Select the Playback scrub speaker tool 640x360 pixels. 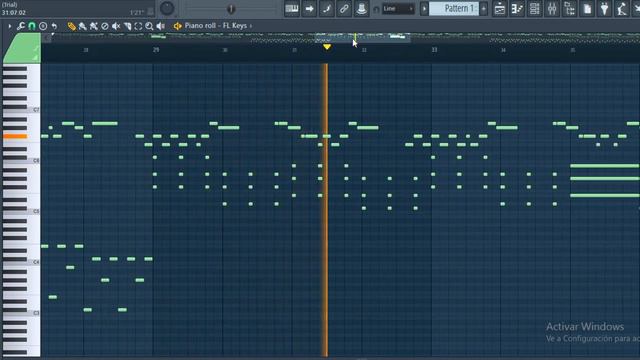[161, 26]
